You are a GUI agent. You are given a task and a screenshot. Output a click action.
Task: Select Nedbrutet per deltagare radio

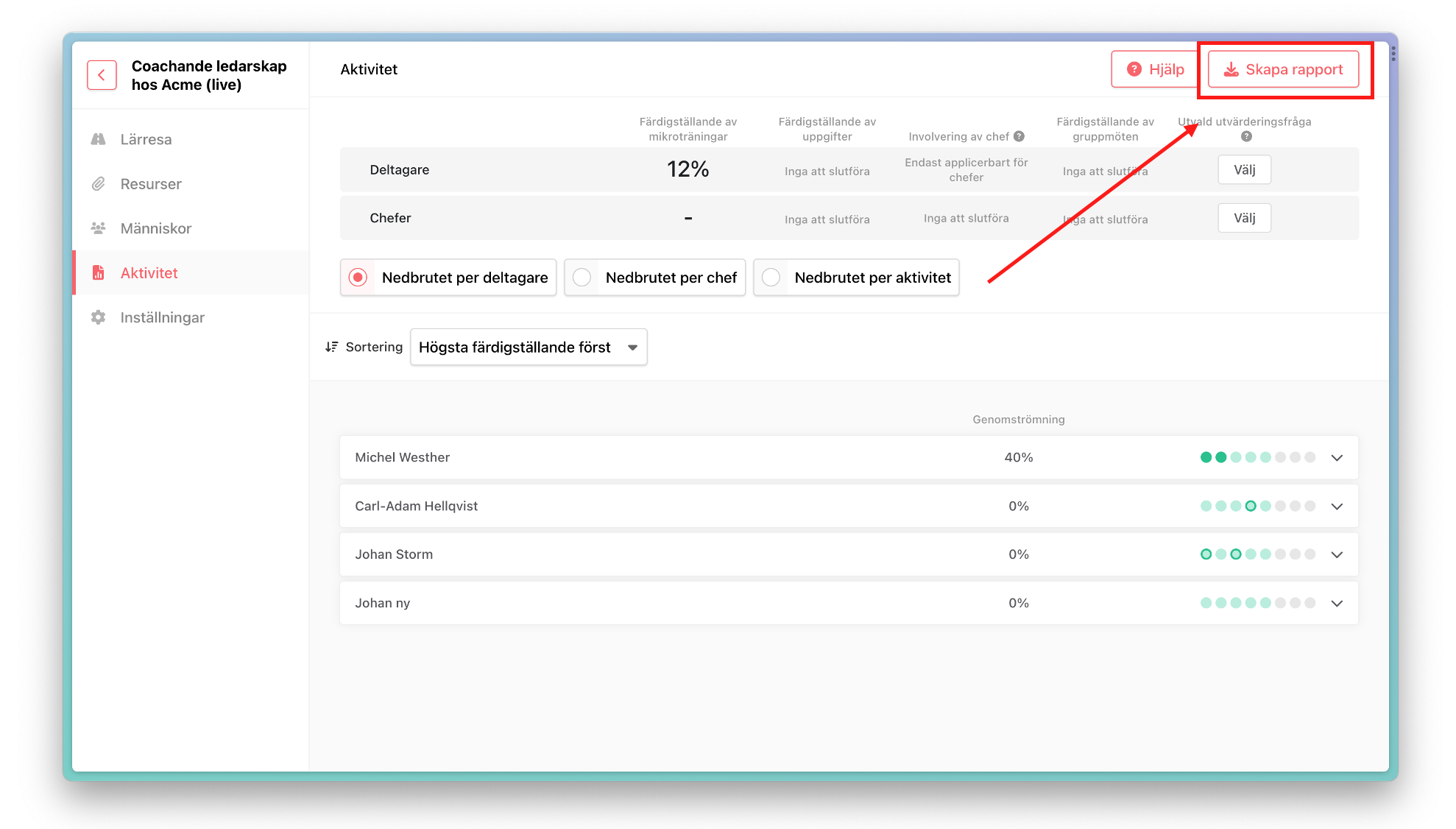pos(358,278)
